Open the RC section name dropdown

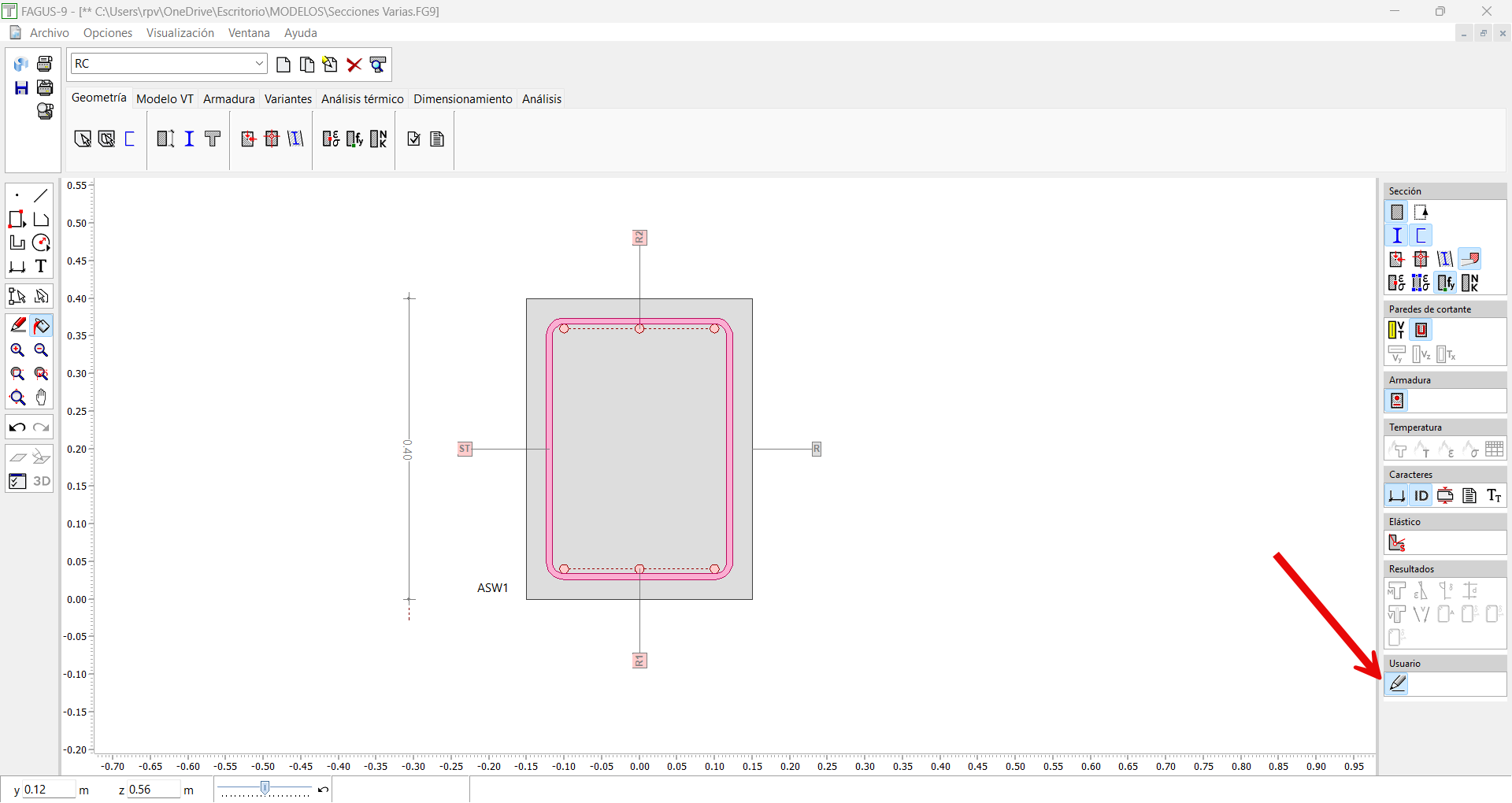[x=259, y=64]
